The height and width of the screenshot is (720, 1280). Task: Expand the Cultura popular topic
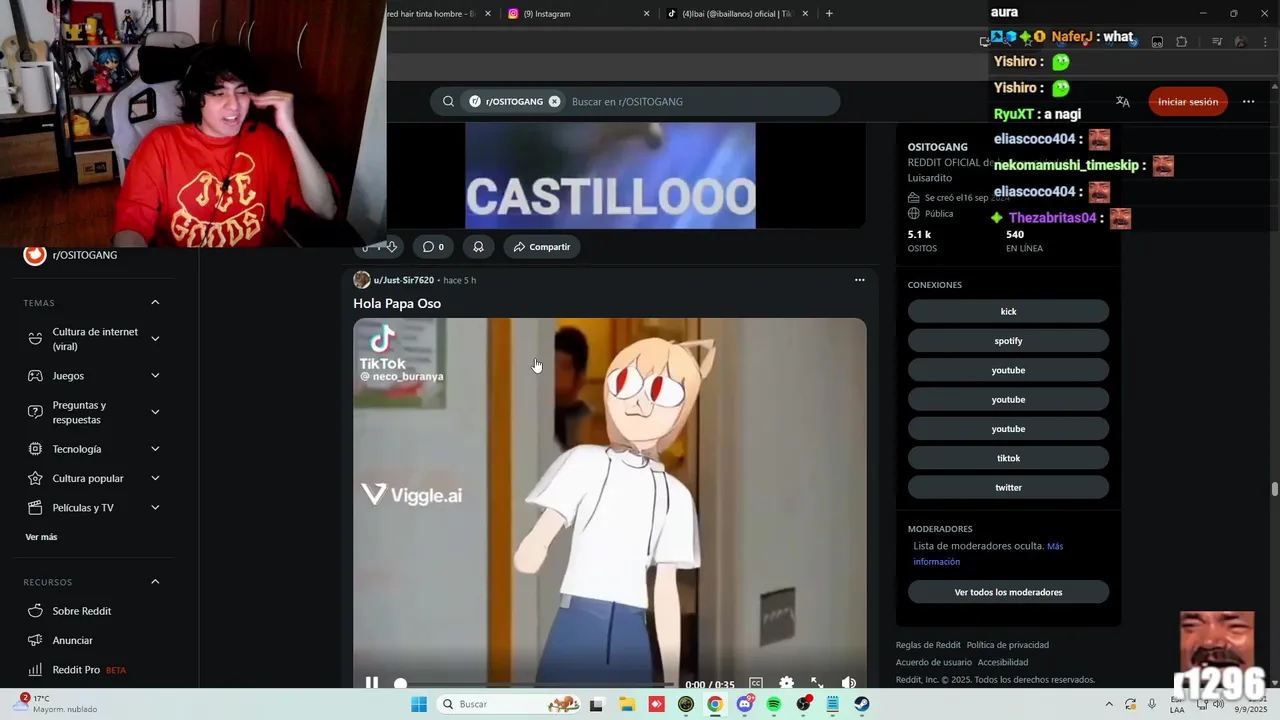tap(155, 478)
